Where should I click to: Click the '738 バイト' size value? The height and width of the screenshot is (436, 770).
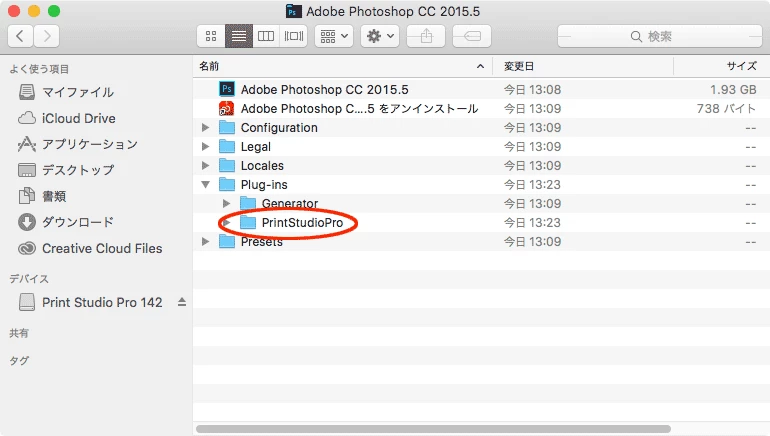point(726,109)
